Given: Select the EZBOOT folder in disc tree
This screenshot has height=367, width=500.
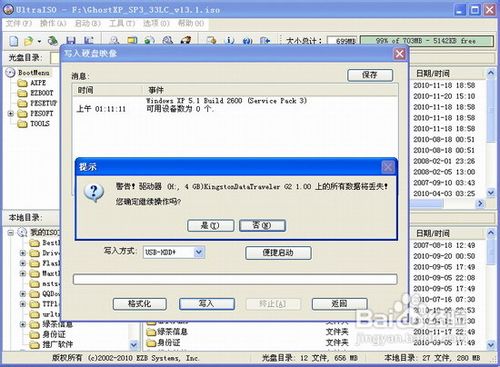Looking at the screenshot, I should [42, 93].
